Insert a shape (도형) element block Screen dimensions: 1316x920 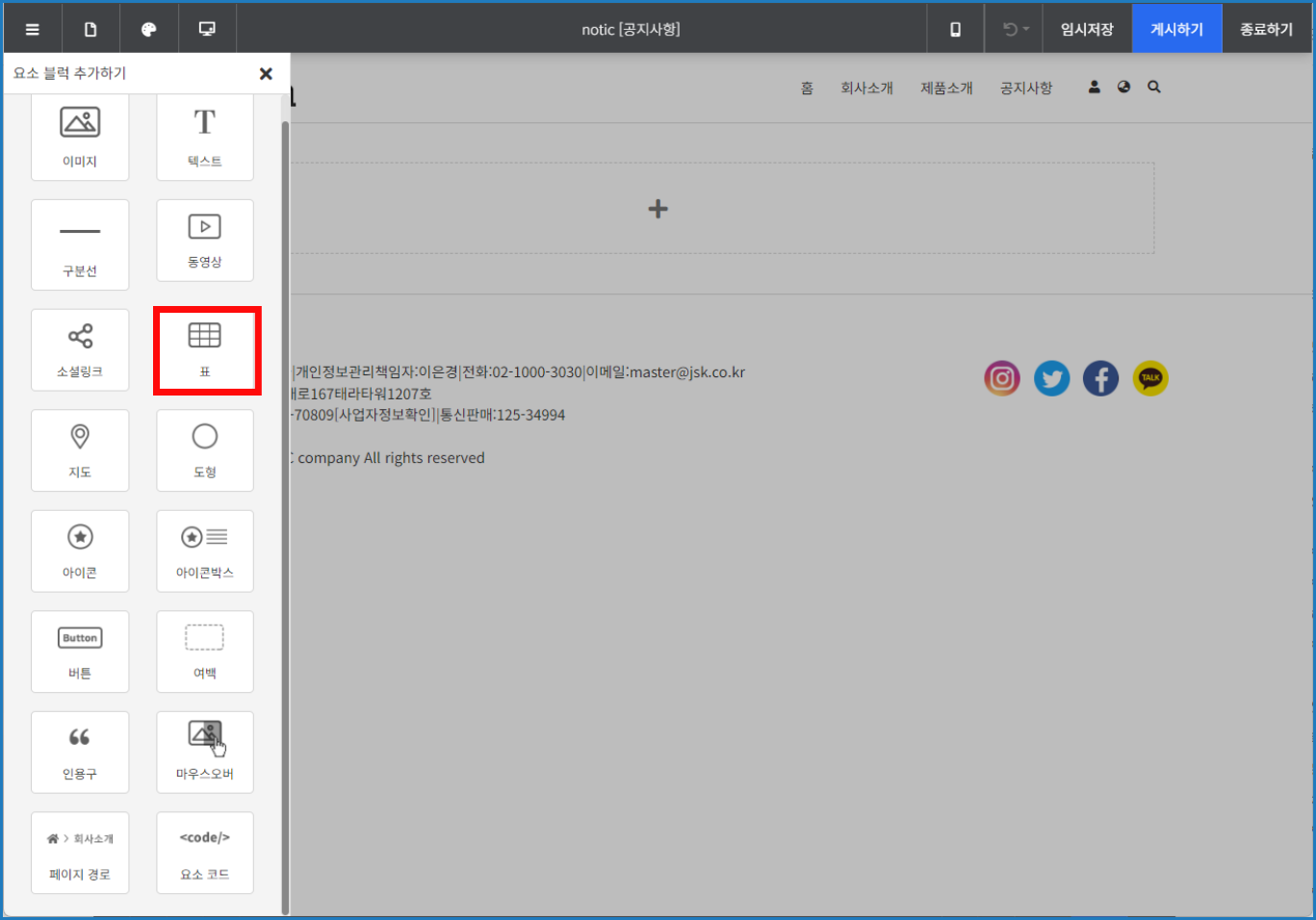204,450
